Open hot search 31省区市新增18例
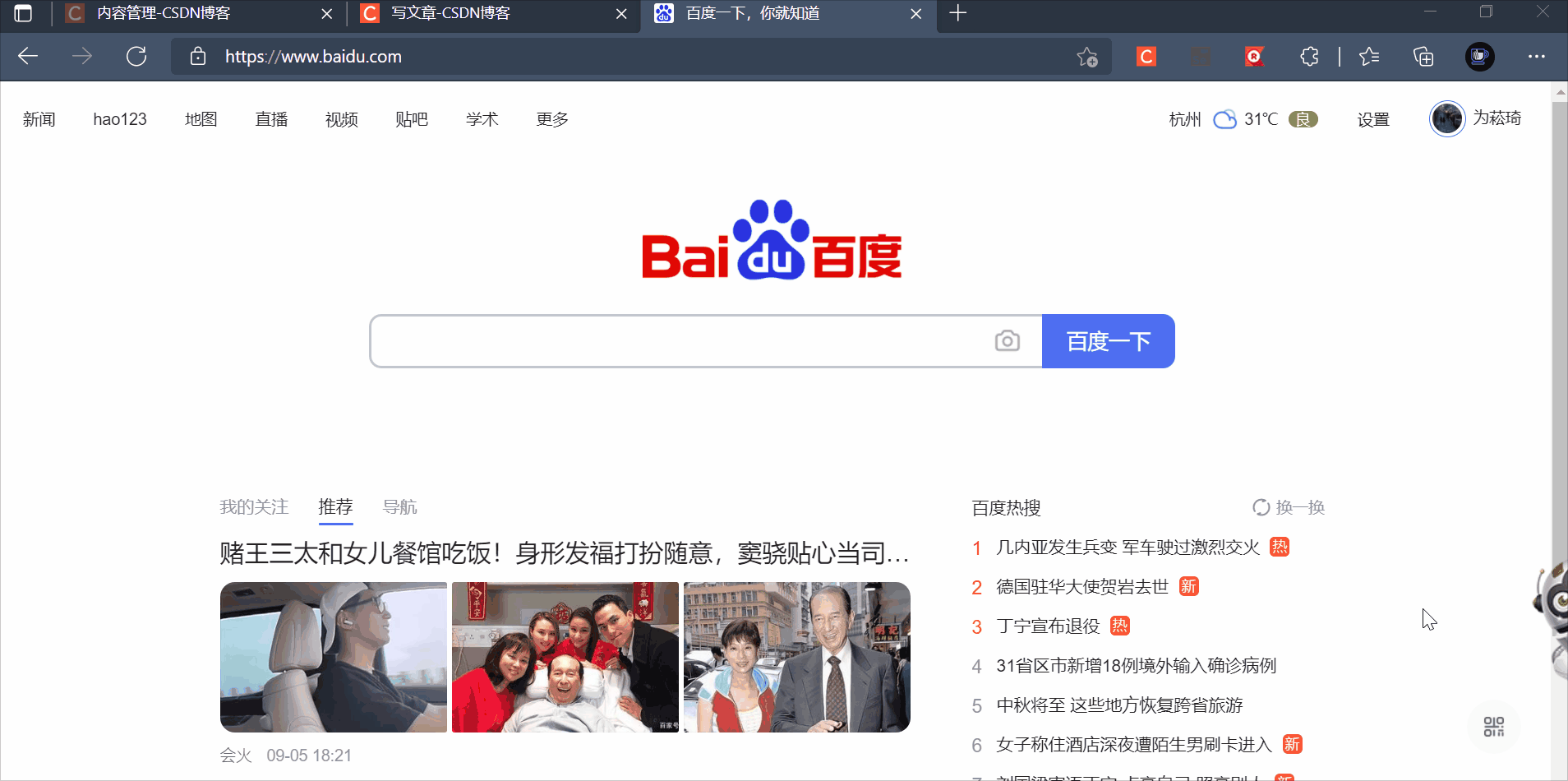Viewport: 1568px width, 781px height. (1136, 666)
